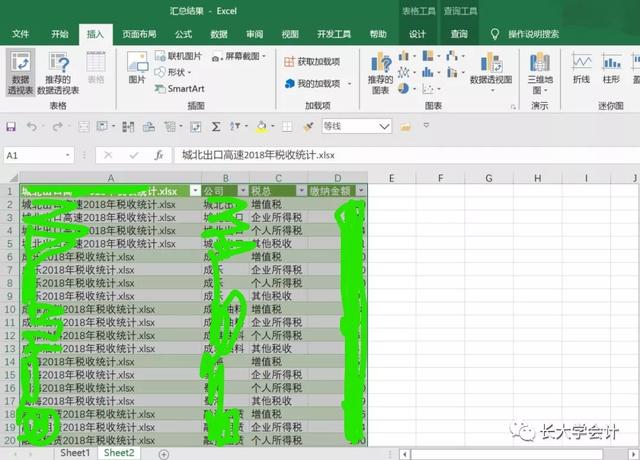Click the Name Box showing A1
The height and width of the screenshot is (460, 640).
tap(34, 156)
